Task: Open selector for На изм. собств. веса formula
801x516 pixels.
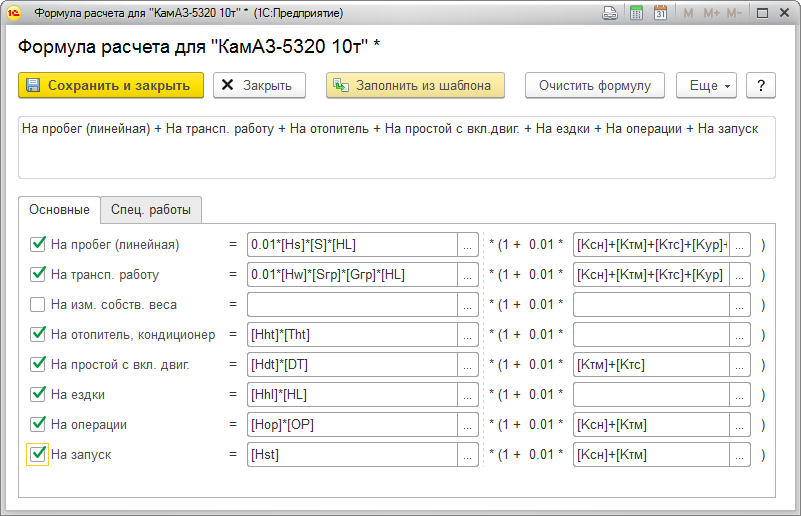Action: 467,304
